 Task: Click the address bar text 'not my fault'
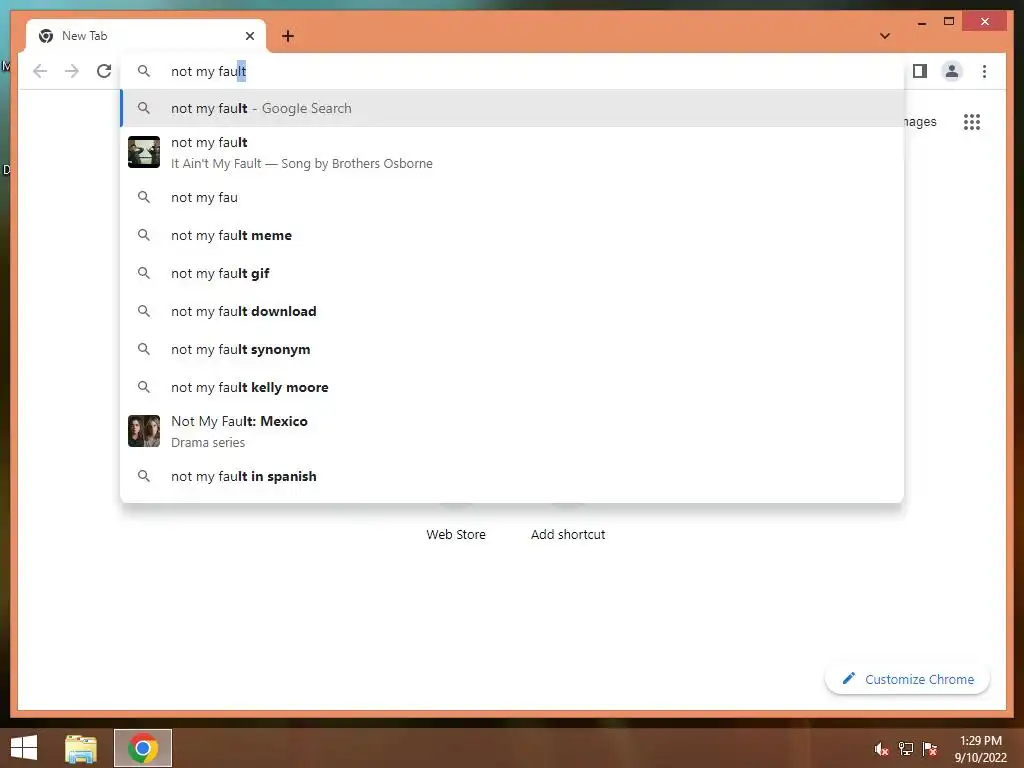coord(208,71)
